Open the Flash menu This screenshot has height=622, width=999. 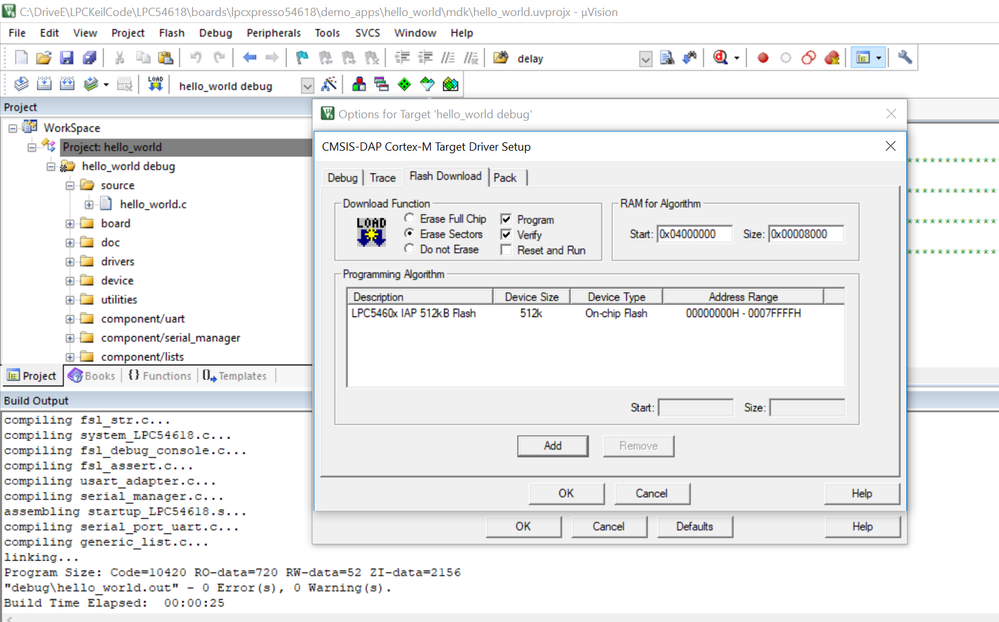[x=171, y=33]
